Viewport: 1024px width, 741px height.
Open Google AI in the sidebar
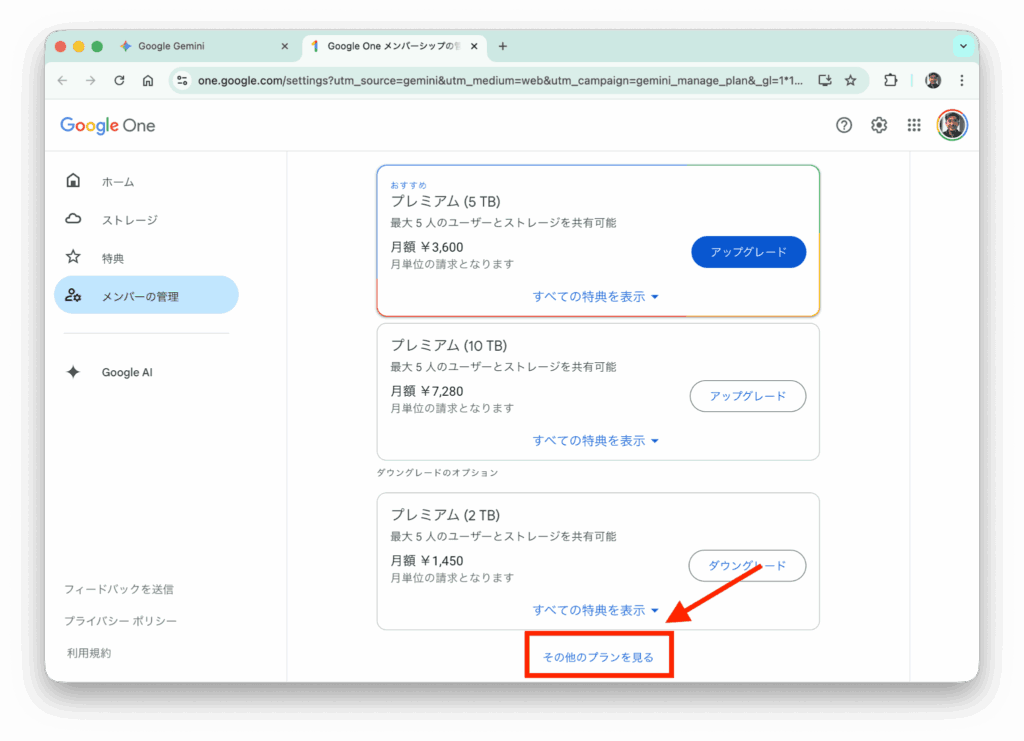pos(127,372)
